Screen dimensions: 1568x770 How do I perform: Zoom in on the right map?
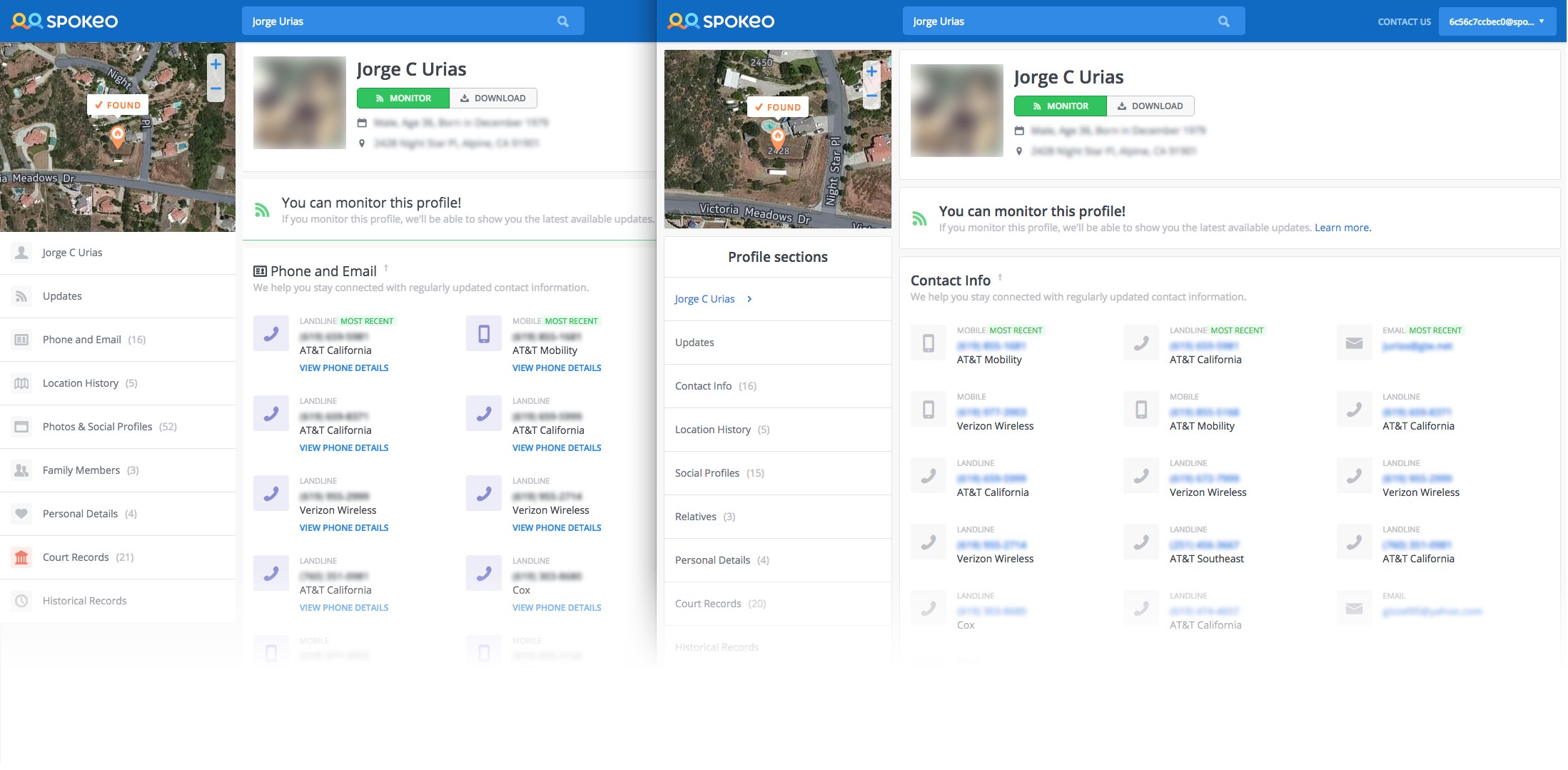pos(871,71)
